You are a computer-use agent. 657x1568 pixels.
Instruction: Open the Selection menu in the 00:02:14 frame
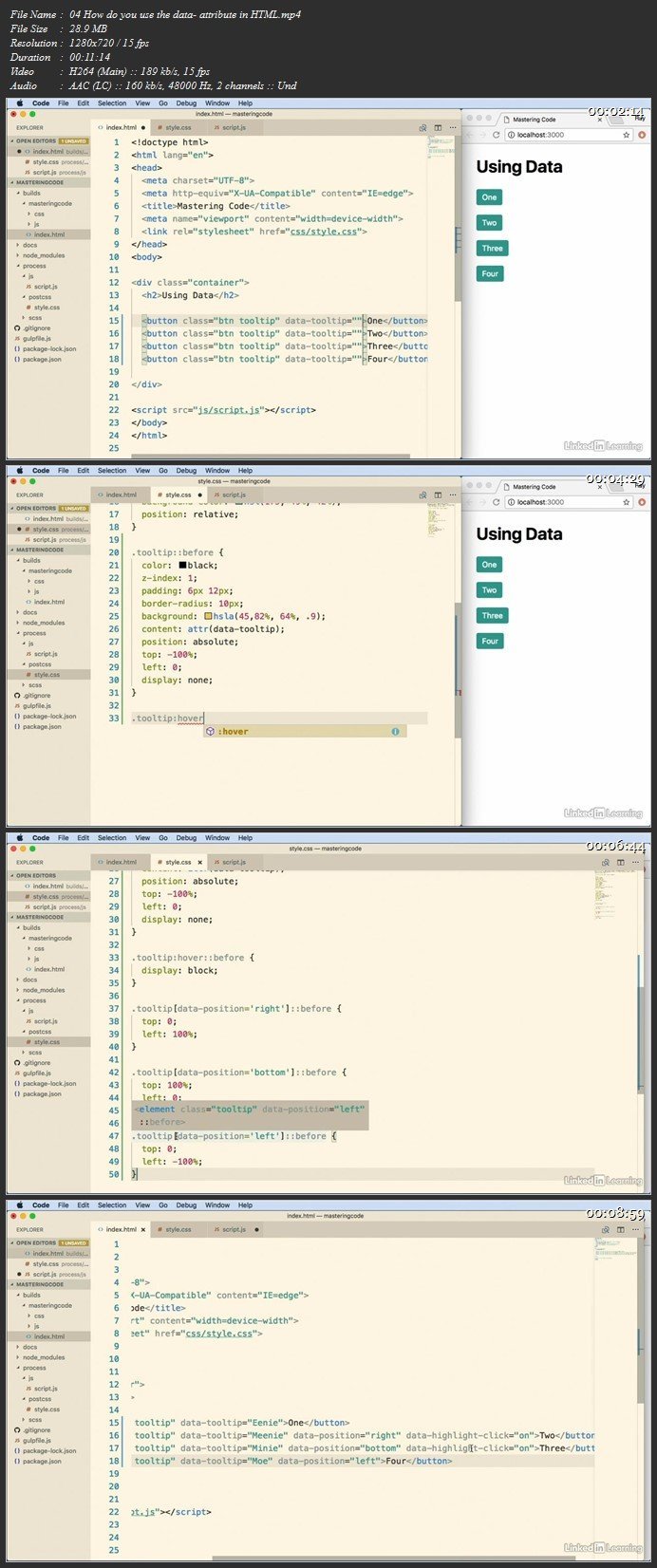click(111, 103)
